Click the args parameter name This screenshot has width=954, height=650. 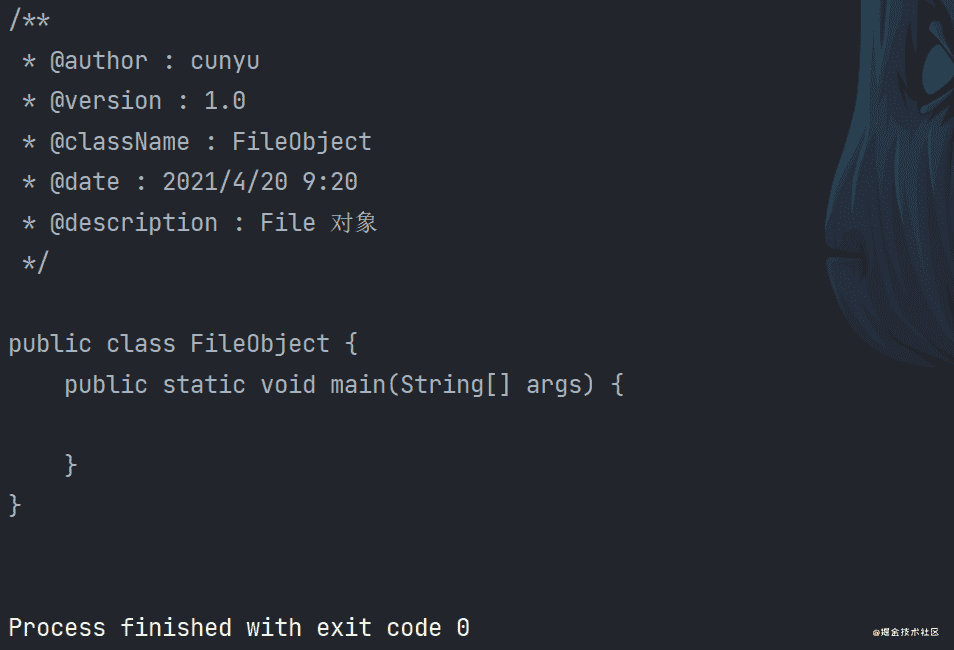554,385
